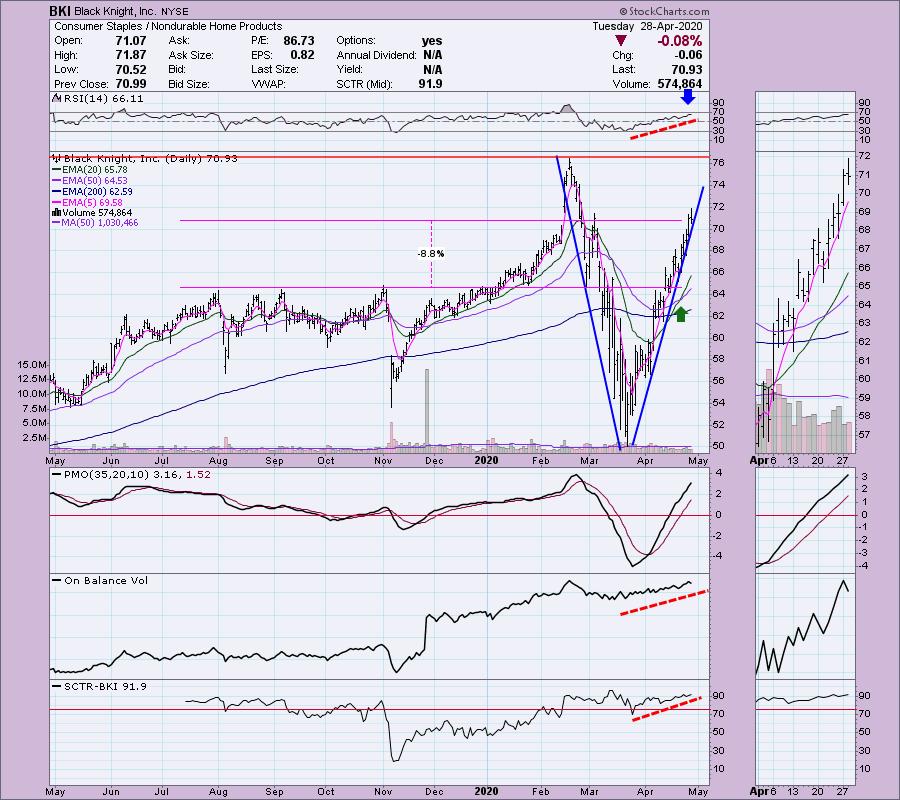This screenshot has height=800, width=900.
Task: Click the -8.8% measurement label
Action: pyautogui.click(x=431, y=254)
